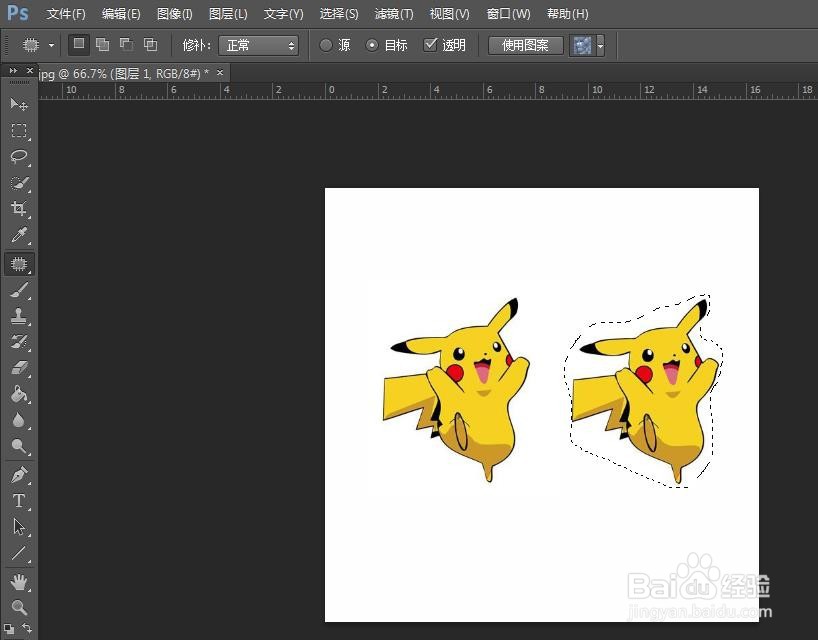818x640 pixels.
Task: Select the Hand tool
Action: coord(19,582)
